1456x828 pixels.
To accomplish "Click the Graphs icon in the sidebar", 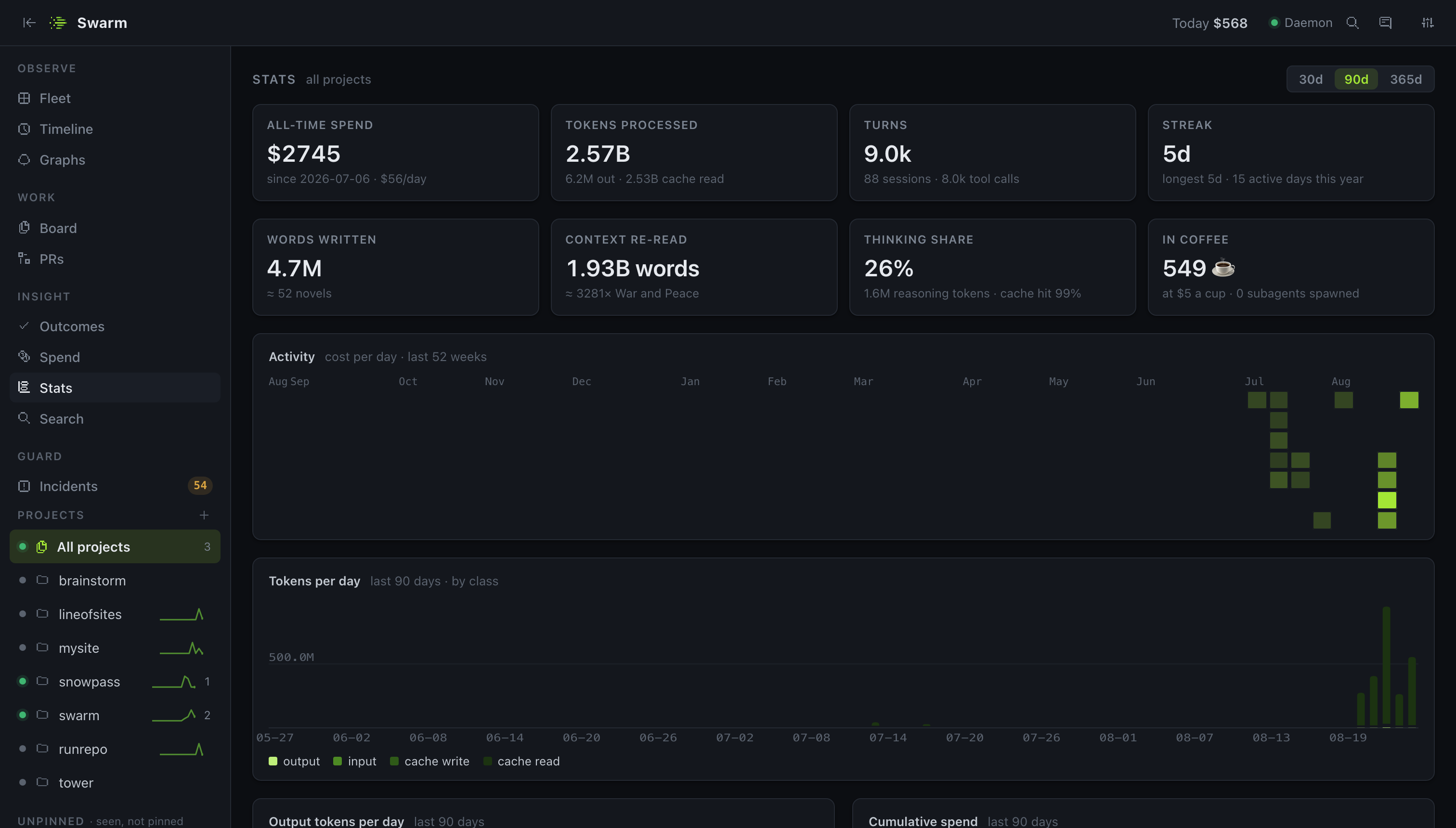I will [24, 160].
